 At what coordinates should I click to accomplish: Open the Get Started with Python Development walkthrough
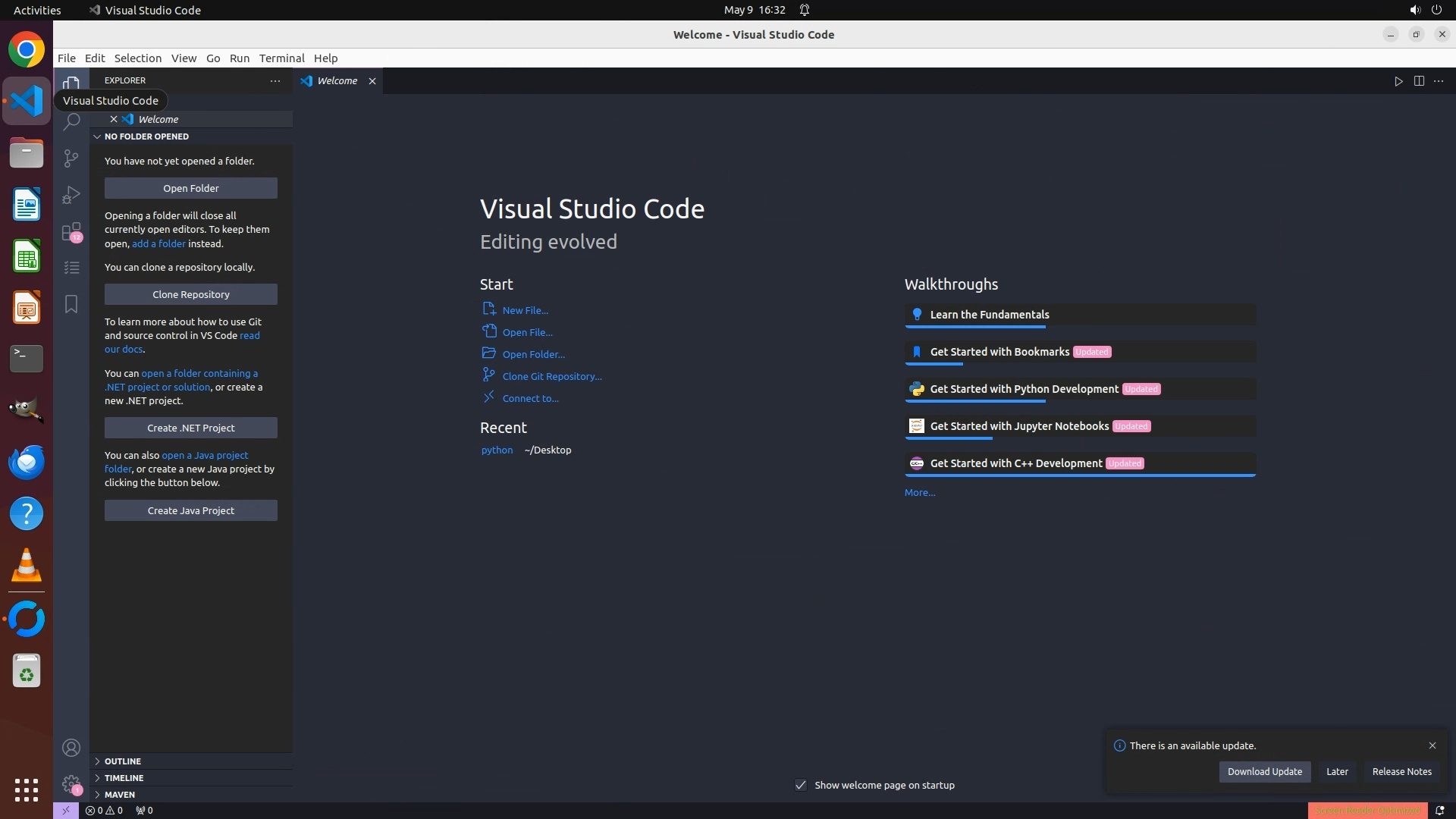pos(1024,389)
